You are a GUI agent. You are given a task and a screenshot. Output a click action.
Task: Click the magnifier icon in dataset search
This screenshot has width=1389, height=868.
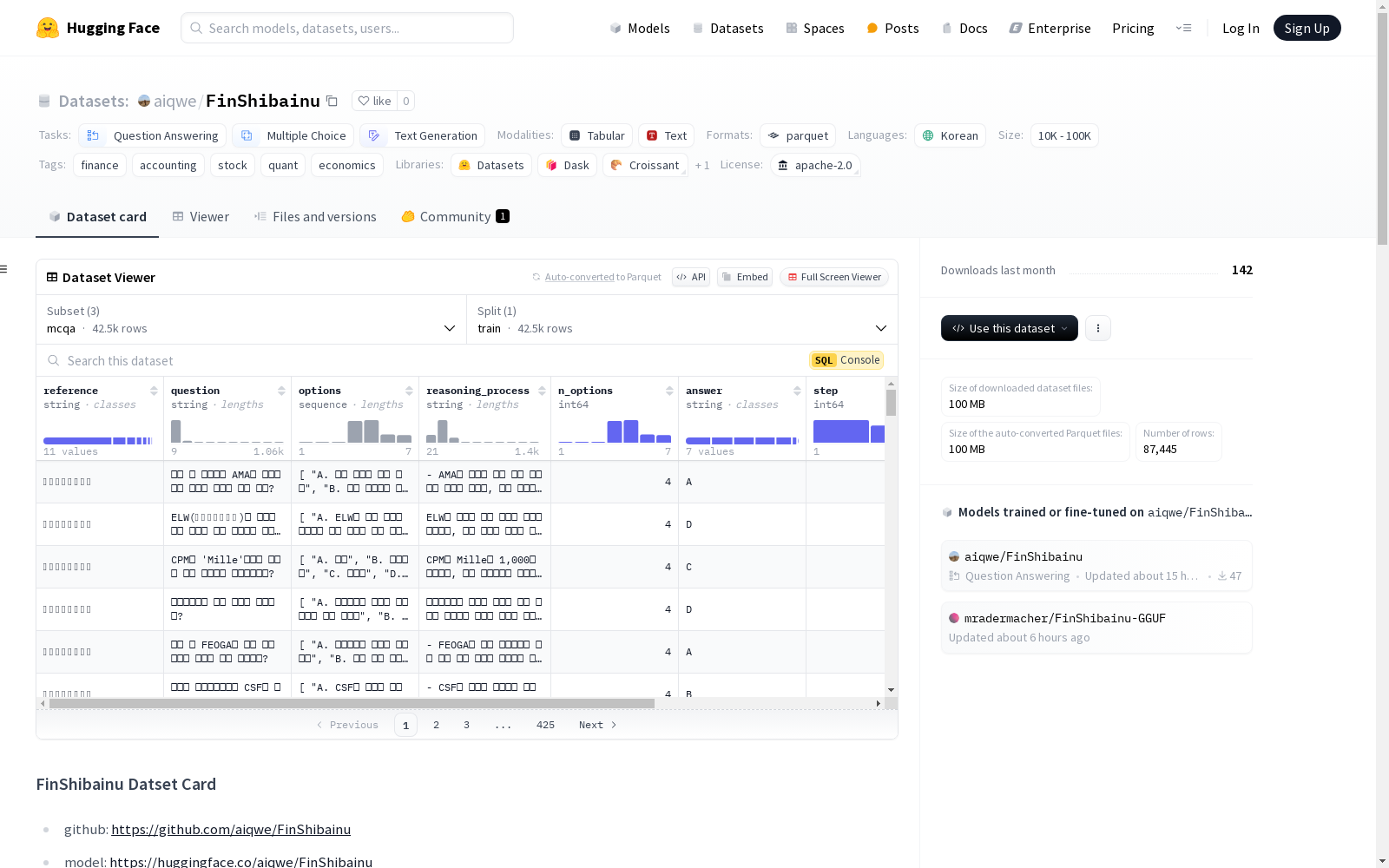point(54,360)
